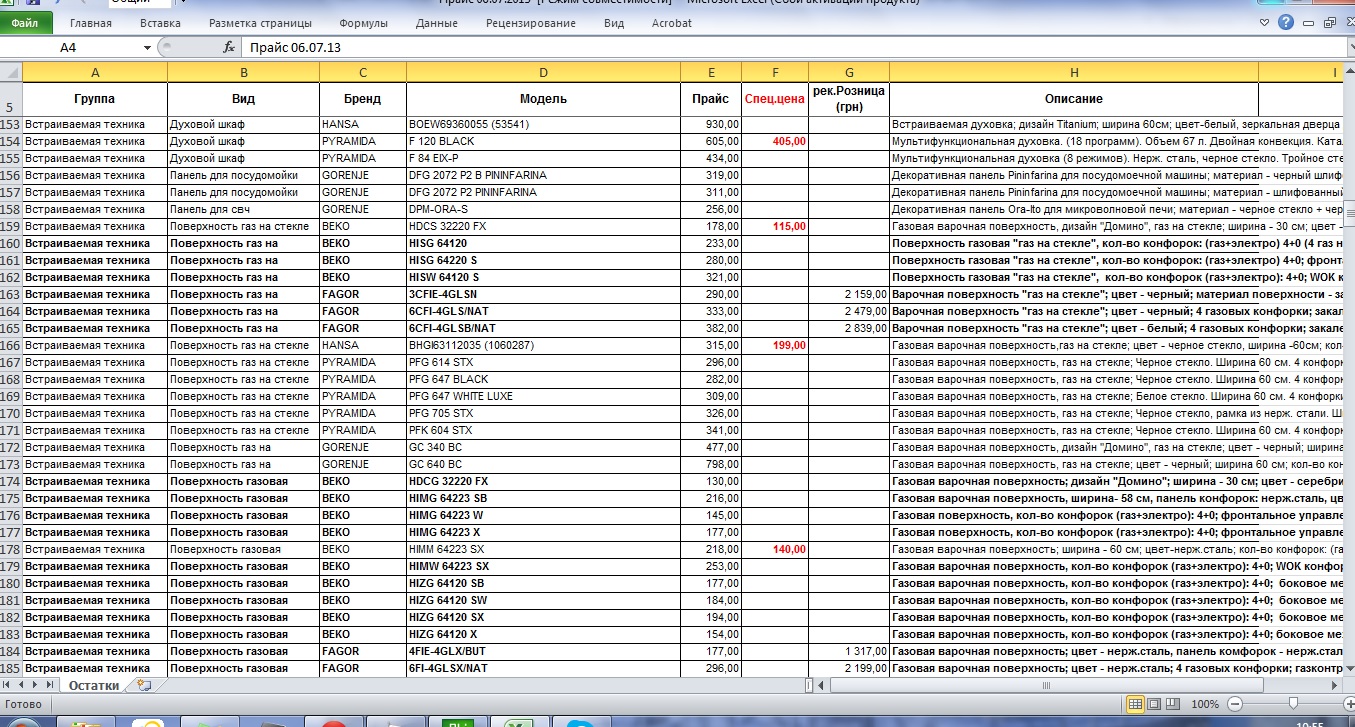Select the F 120 BLACK model cell
Viewport: 1355px width, 727px height.
pos(543,141)
